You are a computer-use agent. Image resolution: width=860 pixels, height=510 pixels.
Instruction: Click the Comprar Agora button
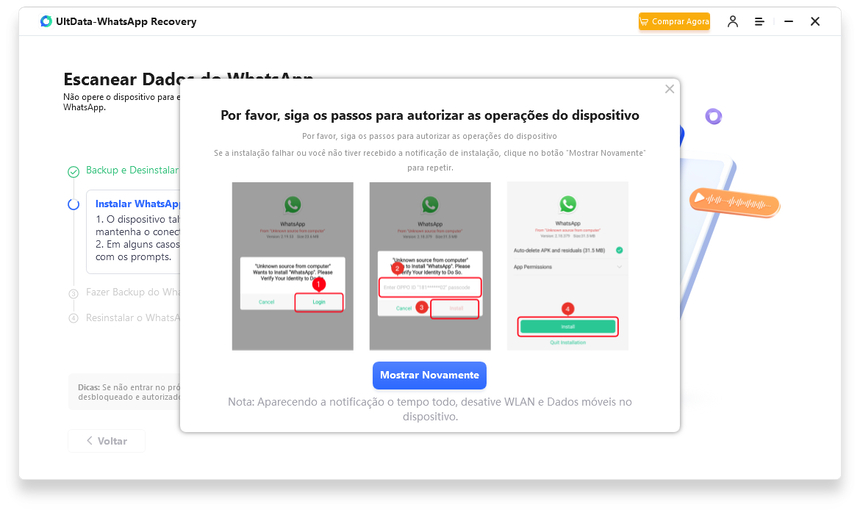(674, 21)
